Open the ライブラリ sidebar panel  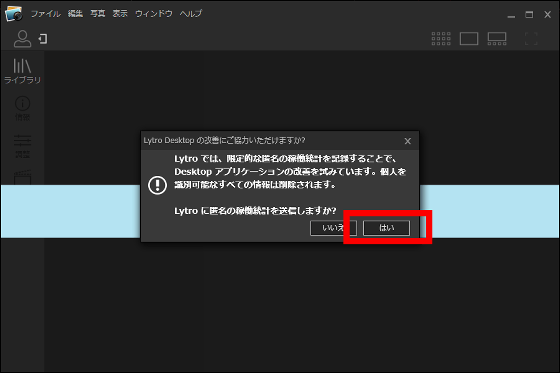pyautogui.click(x=22, y=71)
